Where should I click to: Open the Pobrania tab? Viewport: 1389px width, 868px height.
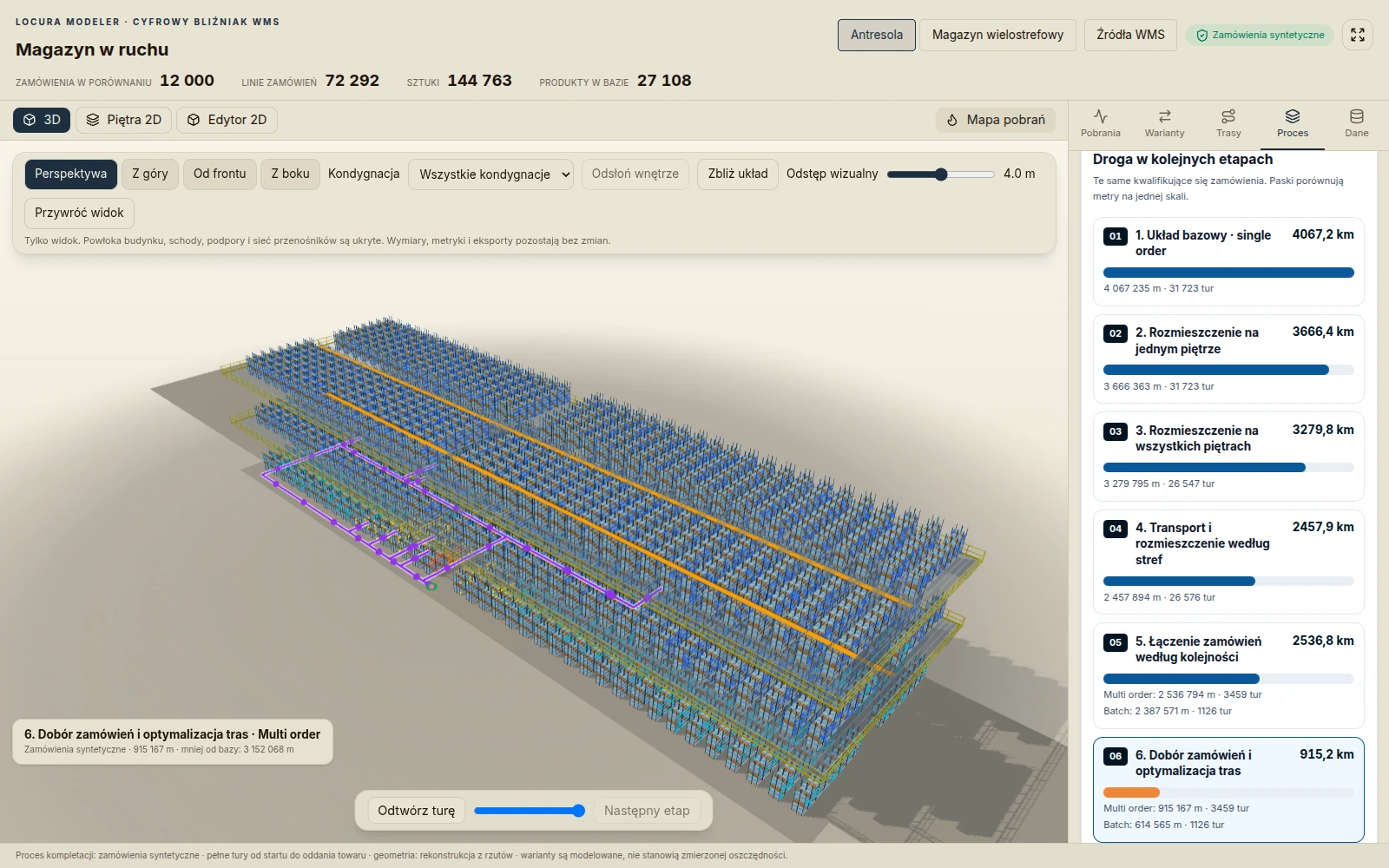pos(1101,125)
